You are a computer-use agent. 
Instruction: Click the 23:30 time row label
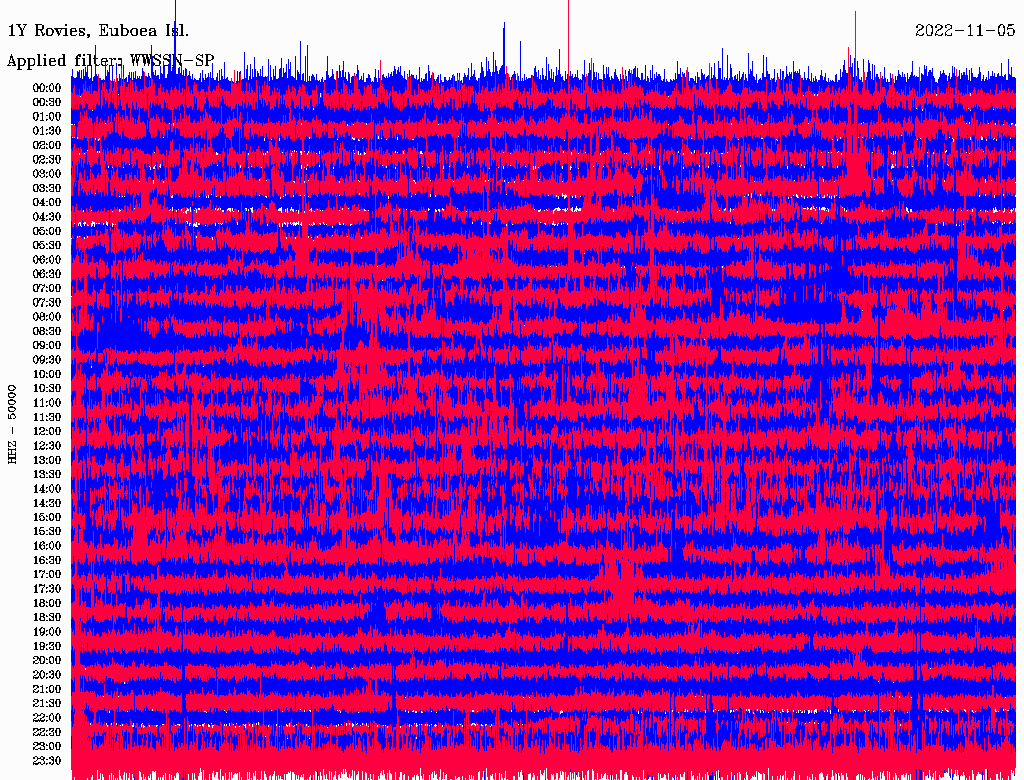click(x=47, y=761)
